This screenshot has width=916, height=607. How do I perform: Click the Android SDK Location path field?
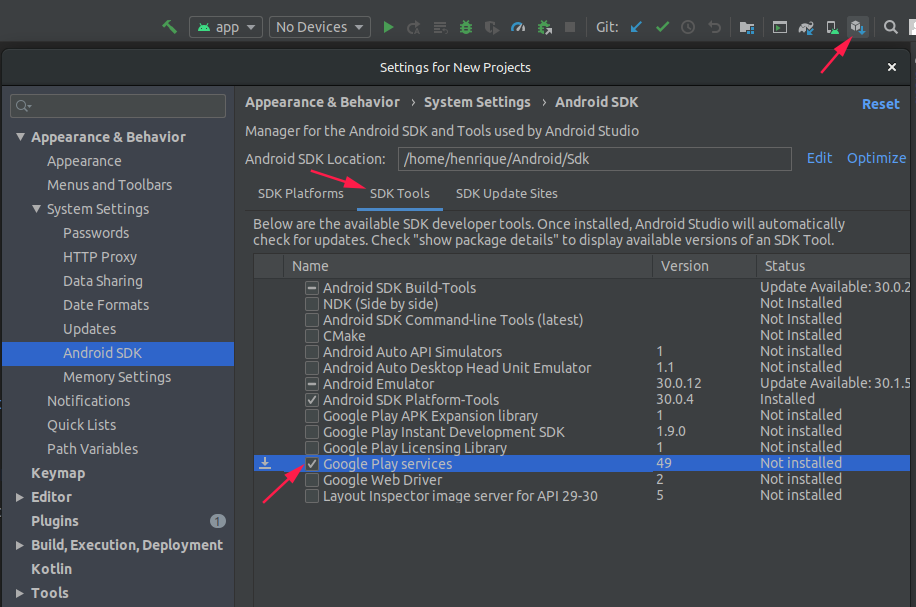click(x=595, y=159)
